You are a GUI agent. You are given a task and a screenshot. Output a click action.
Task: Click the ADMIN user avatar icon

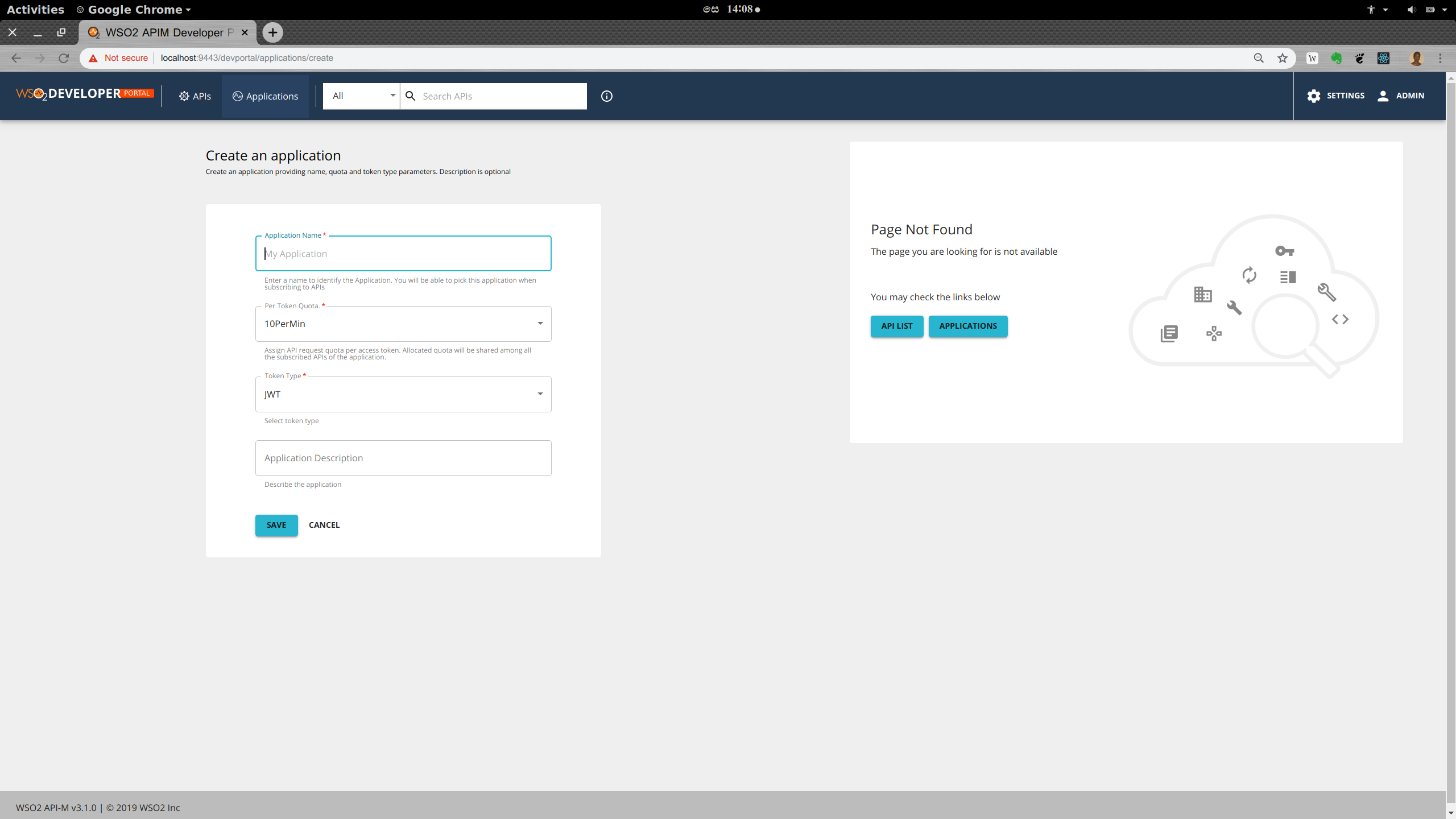(x=1383, y=96)
